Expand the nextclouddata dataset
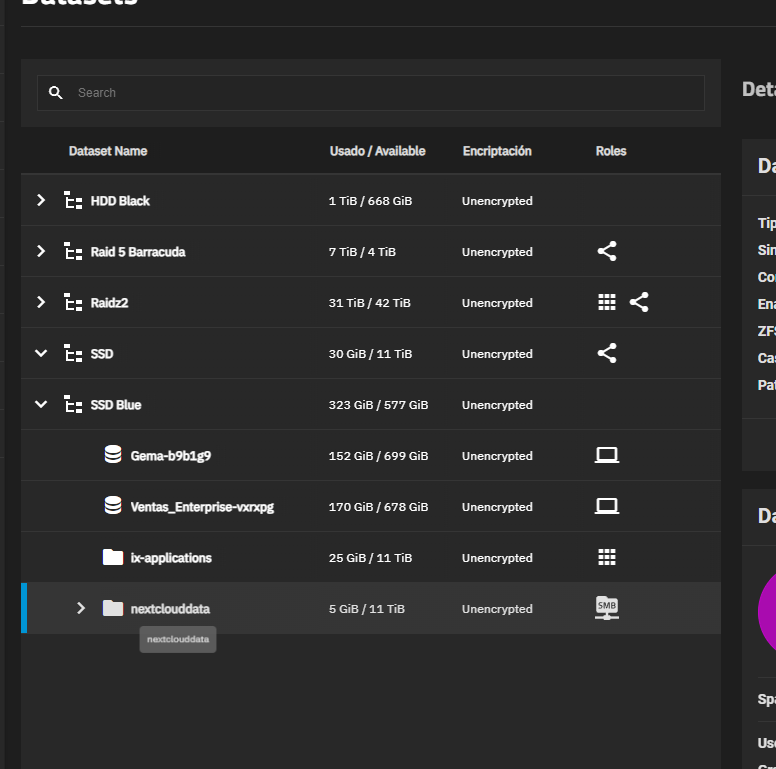This screenshot has height=769, width=776. pyautogui.click(x=81, y=608)
